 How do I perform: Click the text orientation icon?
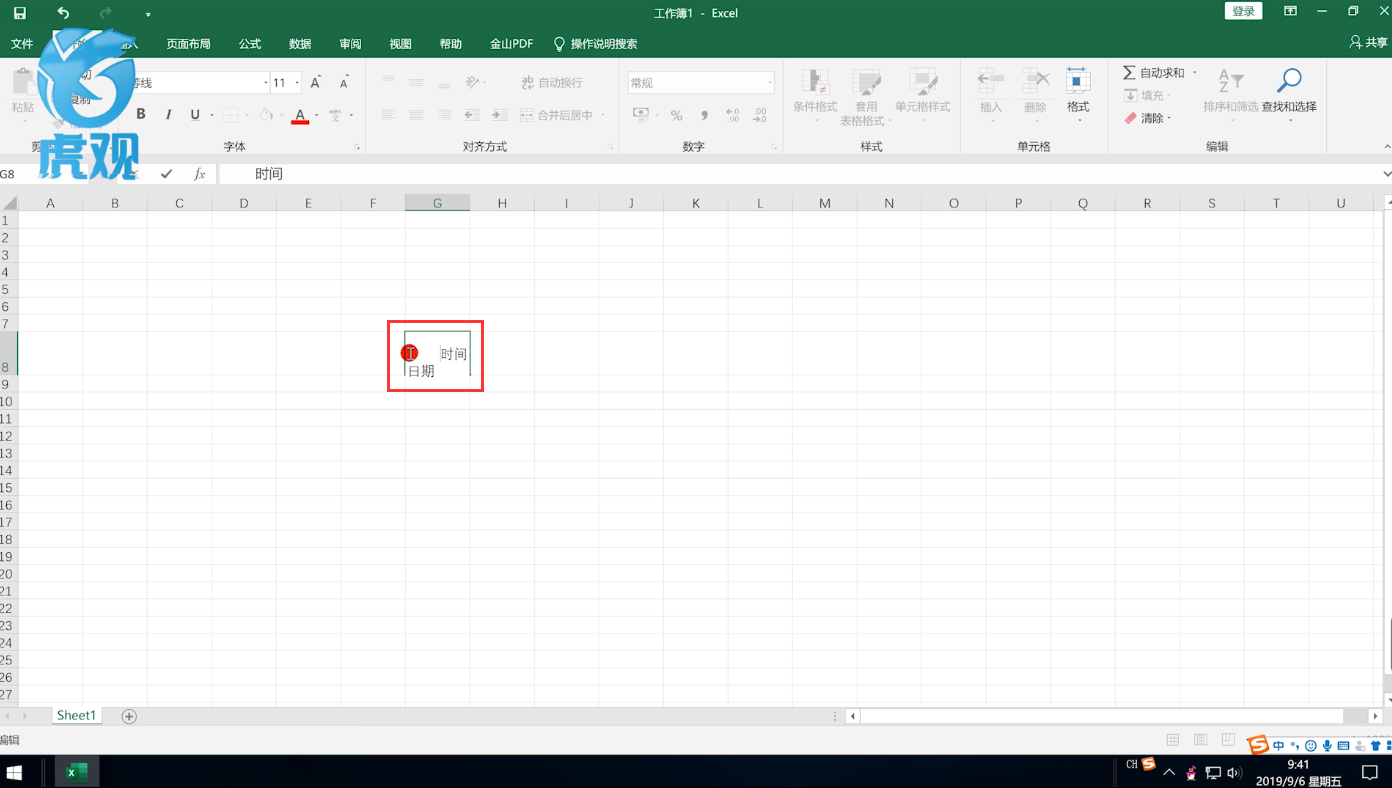tap(473, 82)
